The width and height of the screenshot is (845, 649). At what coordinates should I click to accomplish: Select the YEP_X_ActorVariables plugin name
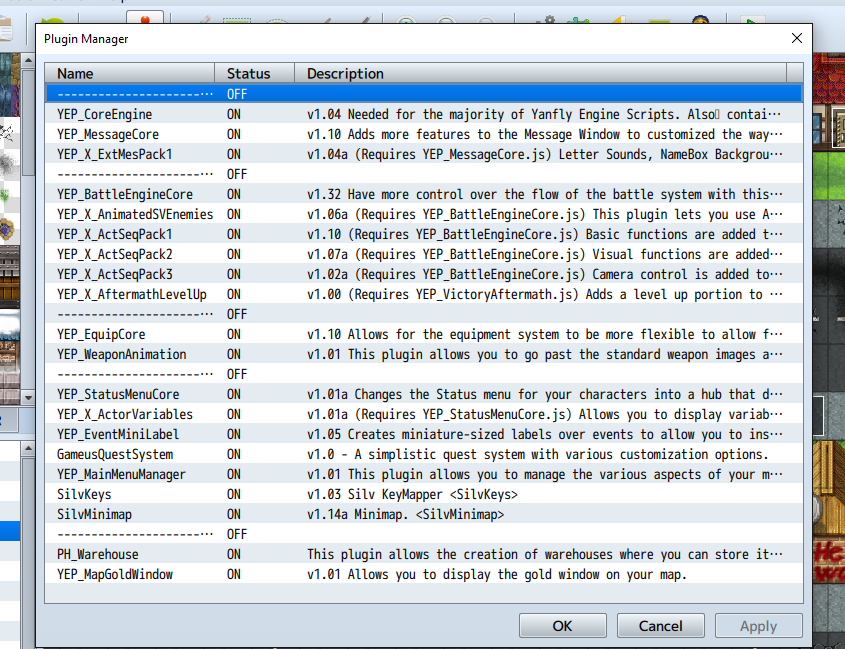point(125,414)
